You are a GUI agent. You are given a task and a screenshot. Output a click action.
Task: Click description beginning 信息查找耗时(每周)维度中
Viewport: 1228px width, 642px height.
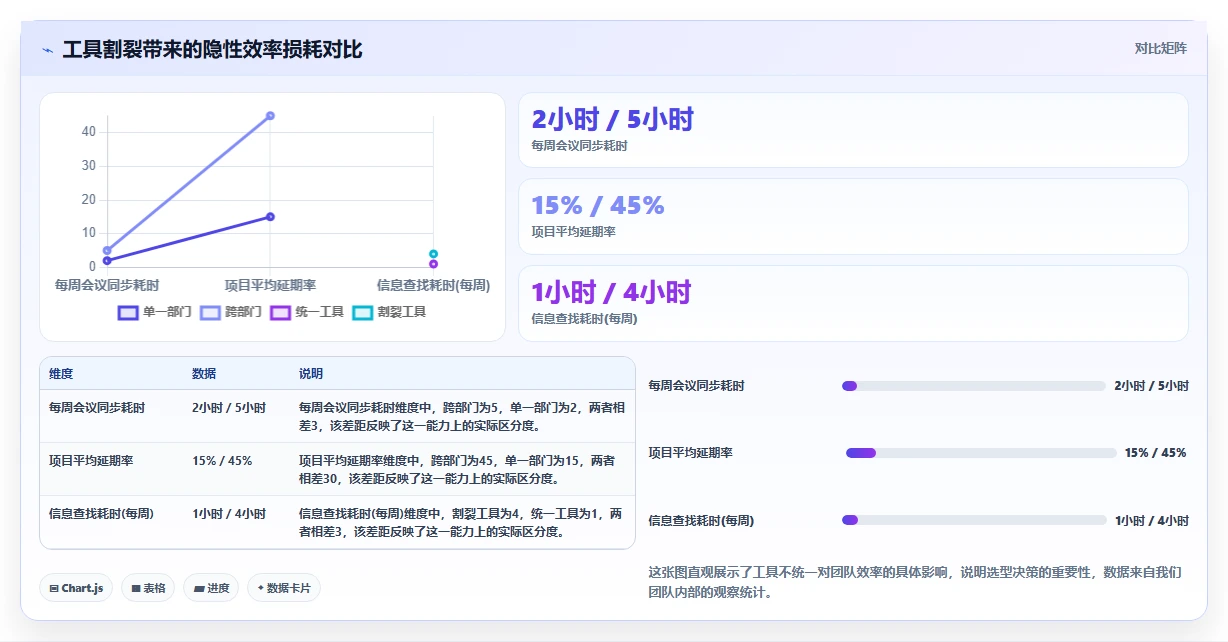pos(461,523)
